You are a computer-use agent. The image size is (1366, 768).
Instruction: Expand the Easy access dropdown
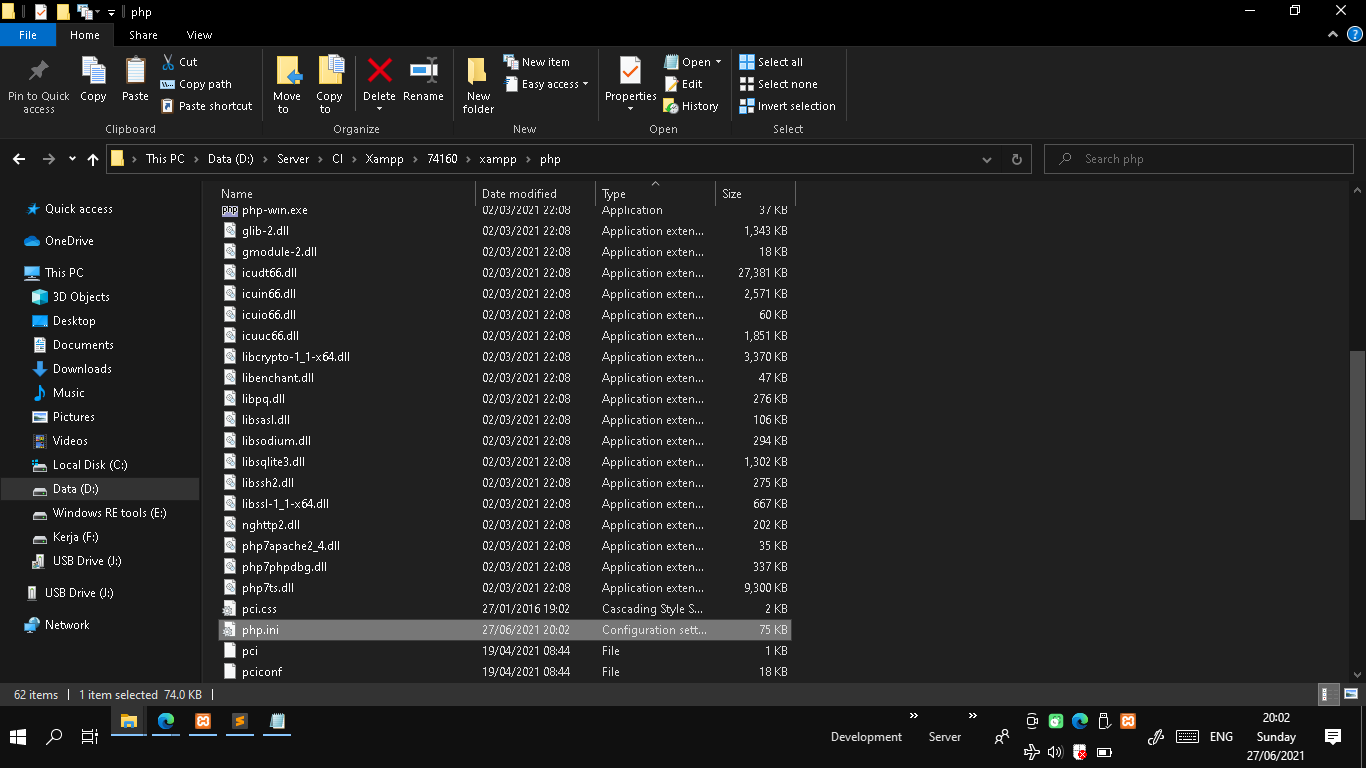547,84
